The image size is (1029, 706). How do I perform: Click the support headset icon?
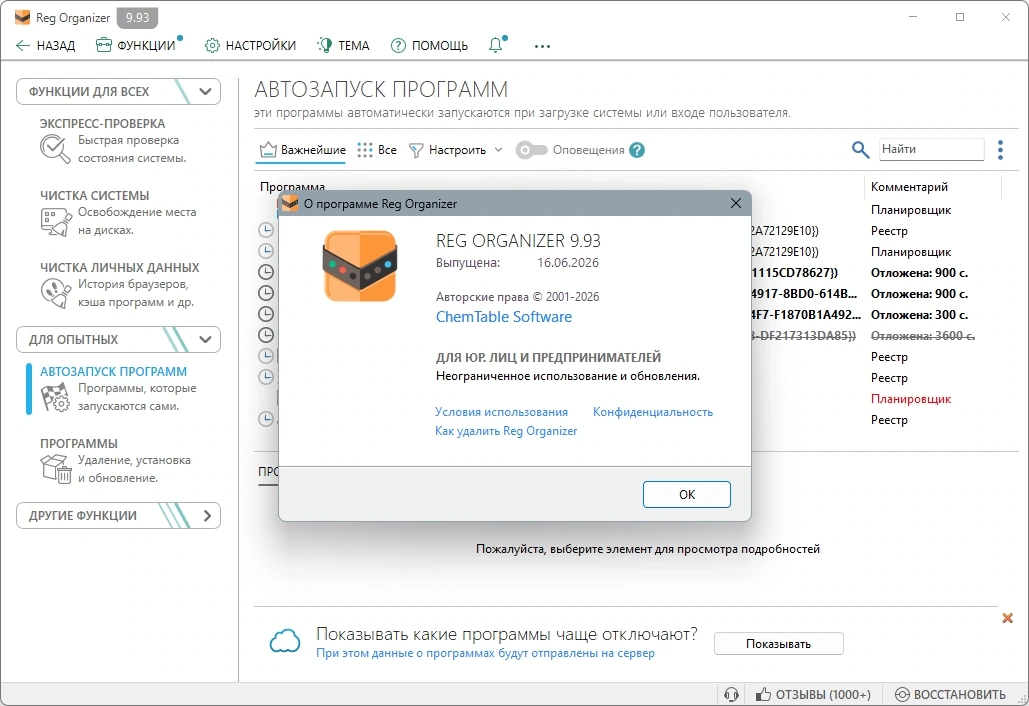[x=731, y=694]
